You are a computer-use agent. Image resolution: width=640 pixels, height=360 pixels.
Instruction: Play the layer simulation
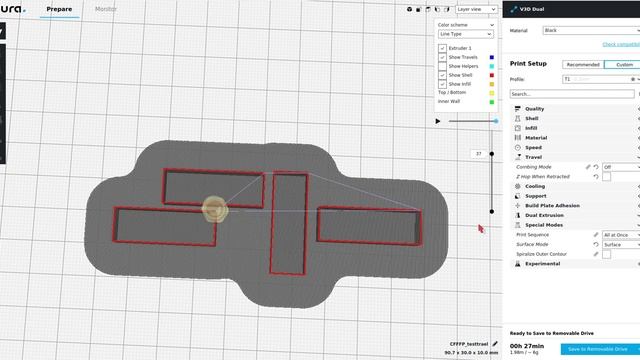click(x=438, y=121)
